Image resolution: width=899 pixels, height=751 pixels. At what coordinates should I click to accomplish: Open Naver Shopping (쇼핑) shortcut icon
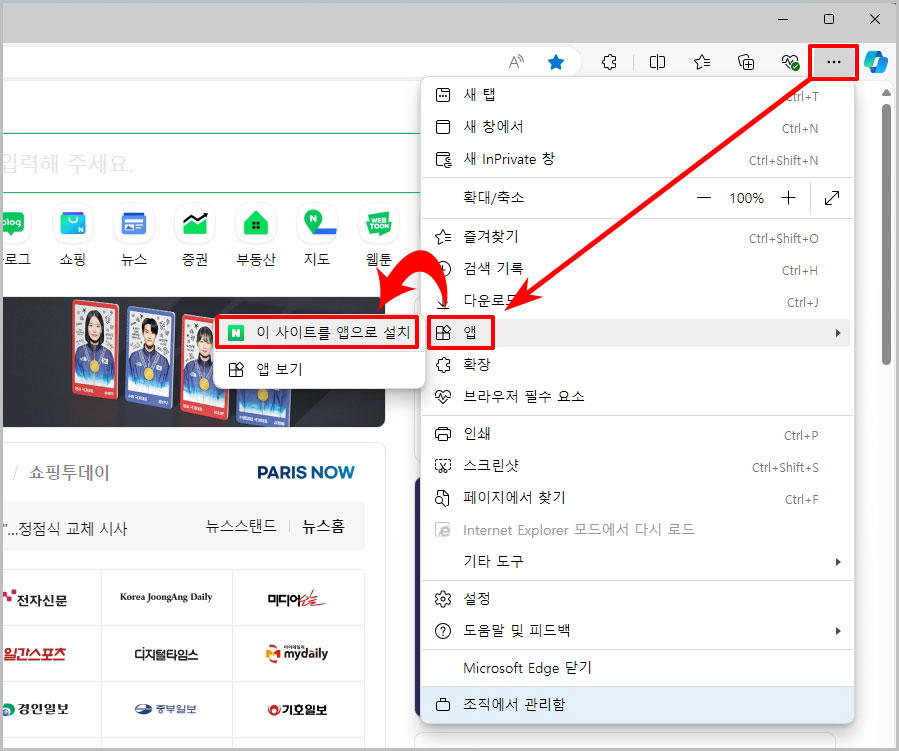[x=73, y=223]
